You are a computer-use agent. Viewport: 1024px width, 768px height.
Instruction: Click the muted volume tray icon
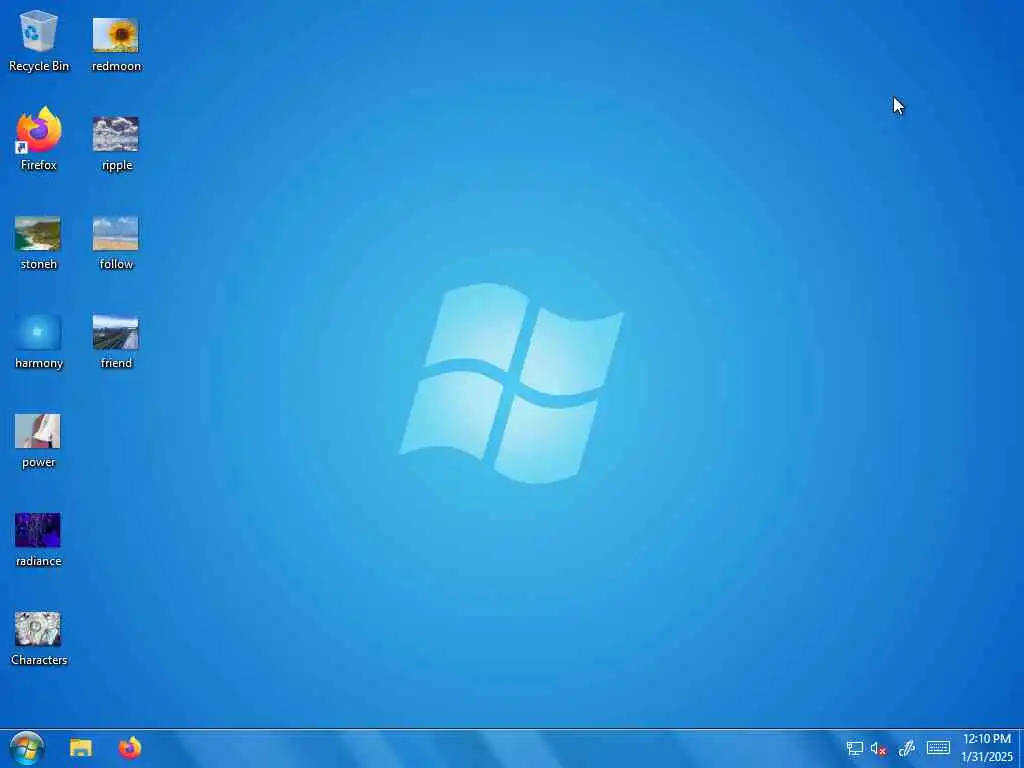(x=878, y=748)
